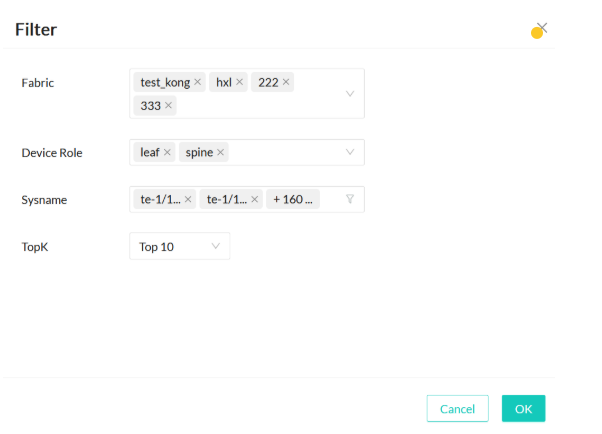602x434 pixels.
Task: Click the Cancel button
Action: (457, 408)
